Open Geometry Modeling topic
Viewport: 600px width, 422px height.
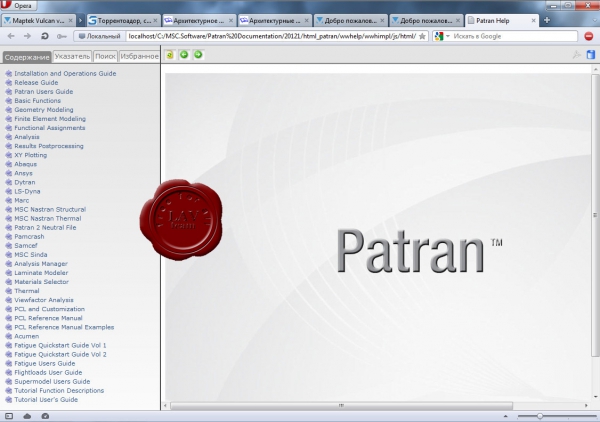point(44,110)
